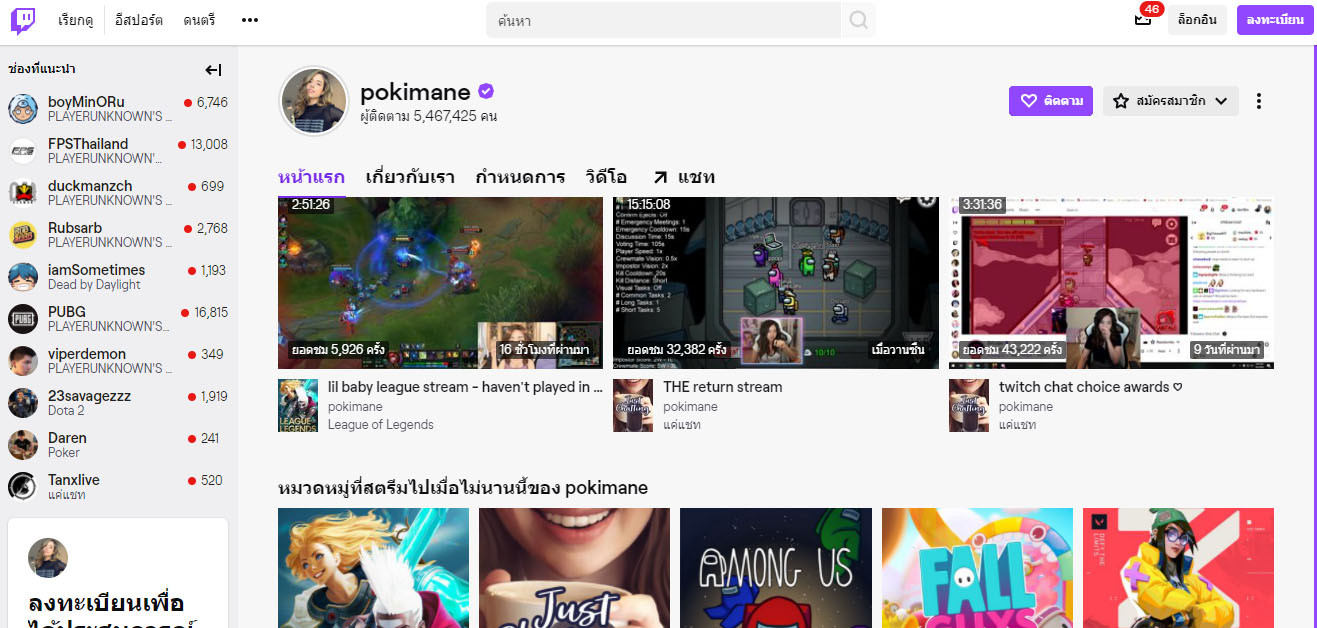Click the pokimane channel heading

[415, 92]
